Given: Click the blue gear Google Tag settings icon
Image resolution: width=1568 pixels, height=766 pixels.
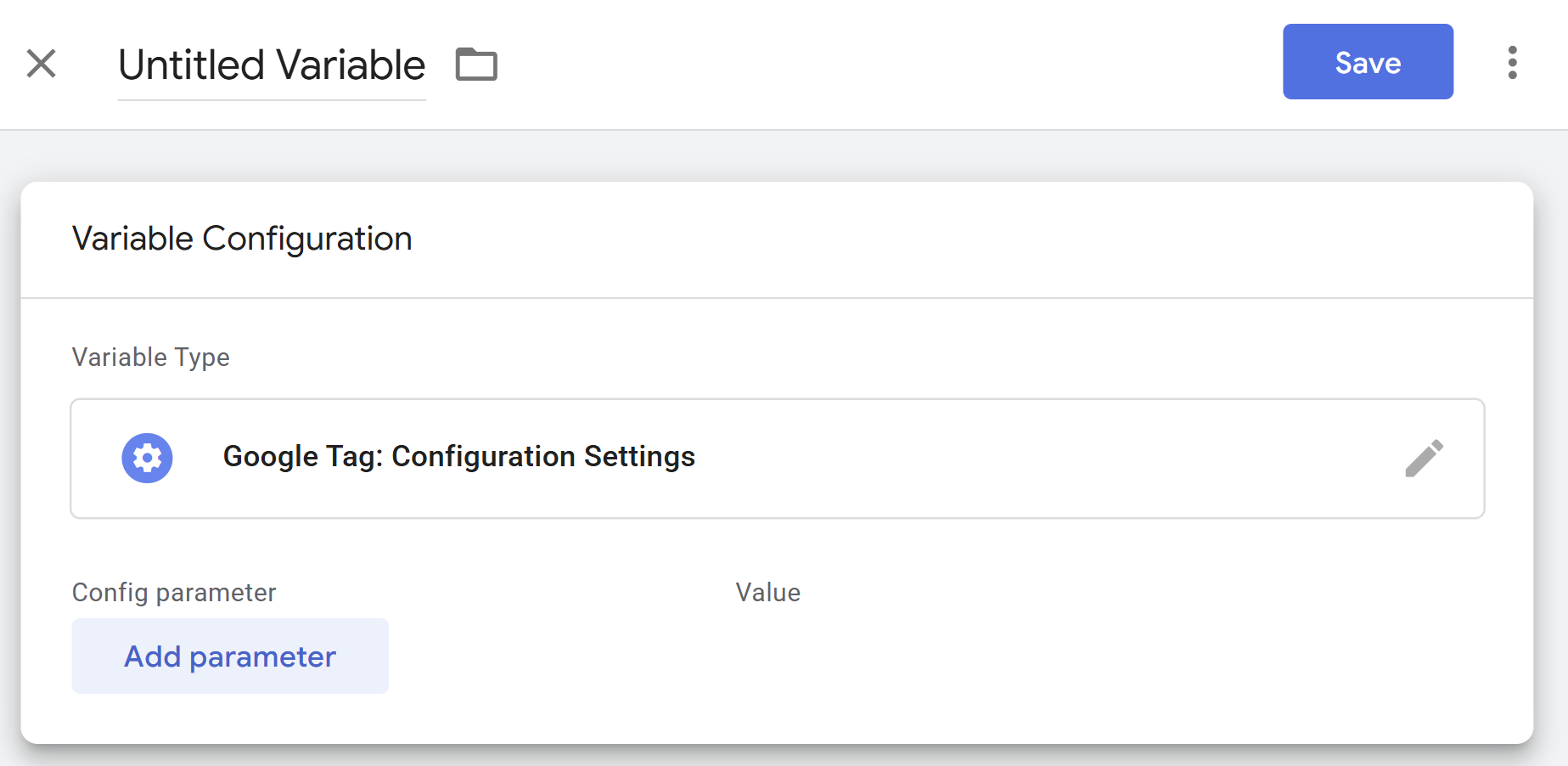Looking at the screenshot, I should click(x=147, y=458).
